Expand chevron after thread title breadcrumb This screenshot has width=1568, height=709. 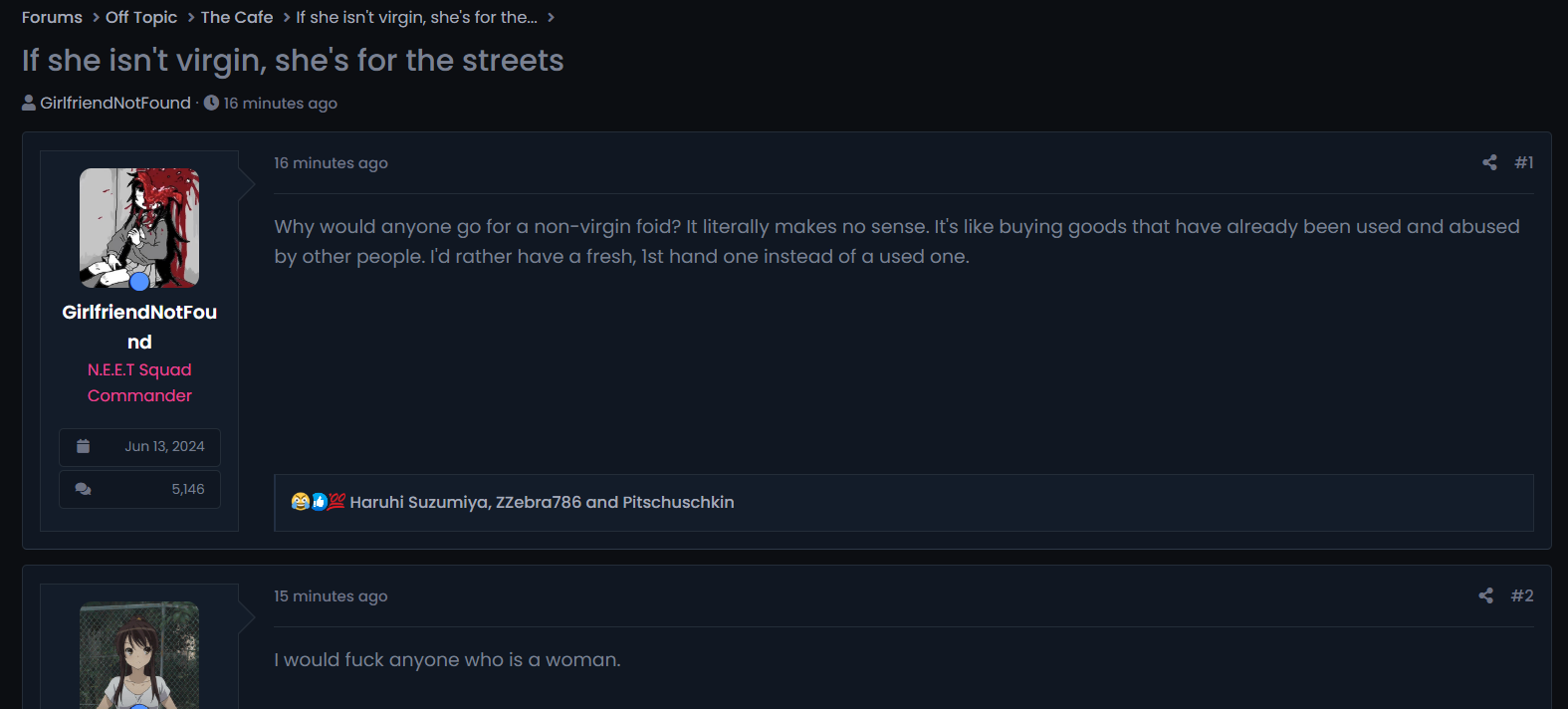coord(551,17)
